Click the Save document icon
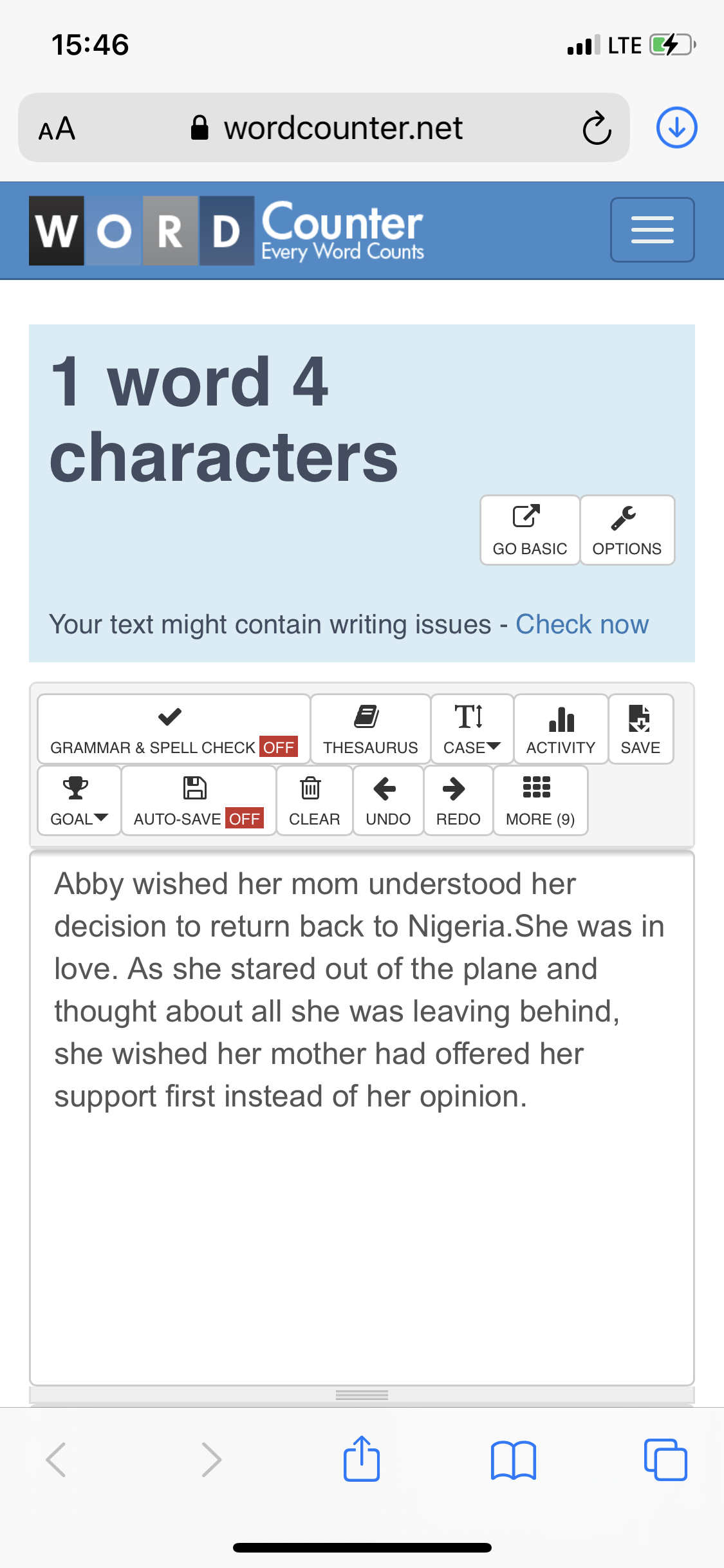 (640, 729)
